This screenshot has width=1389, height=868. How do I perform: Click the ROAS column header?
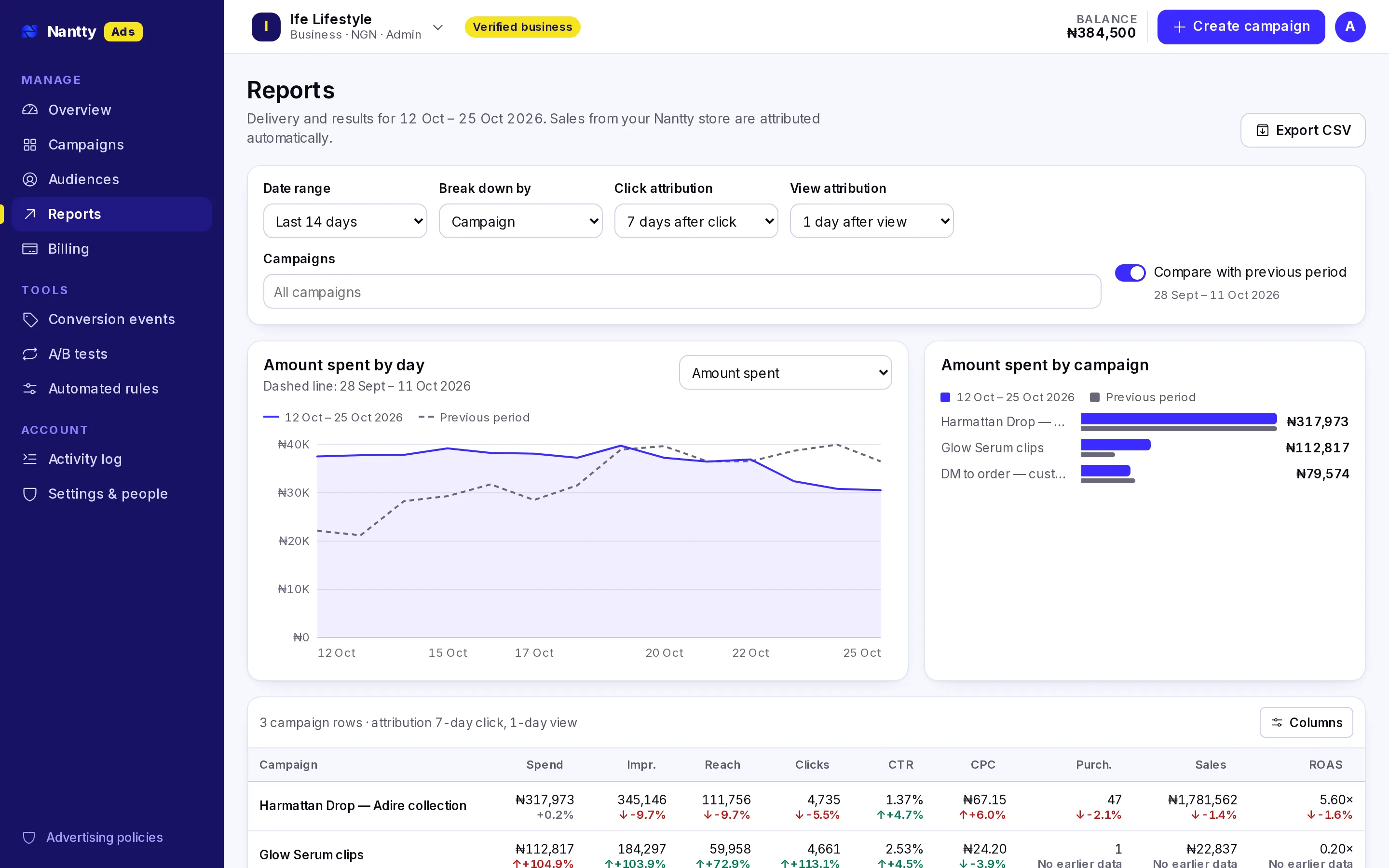(x=1325, y=765)
